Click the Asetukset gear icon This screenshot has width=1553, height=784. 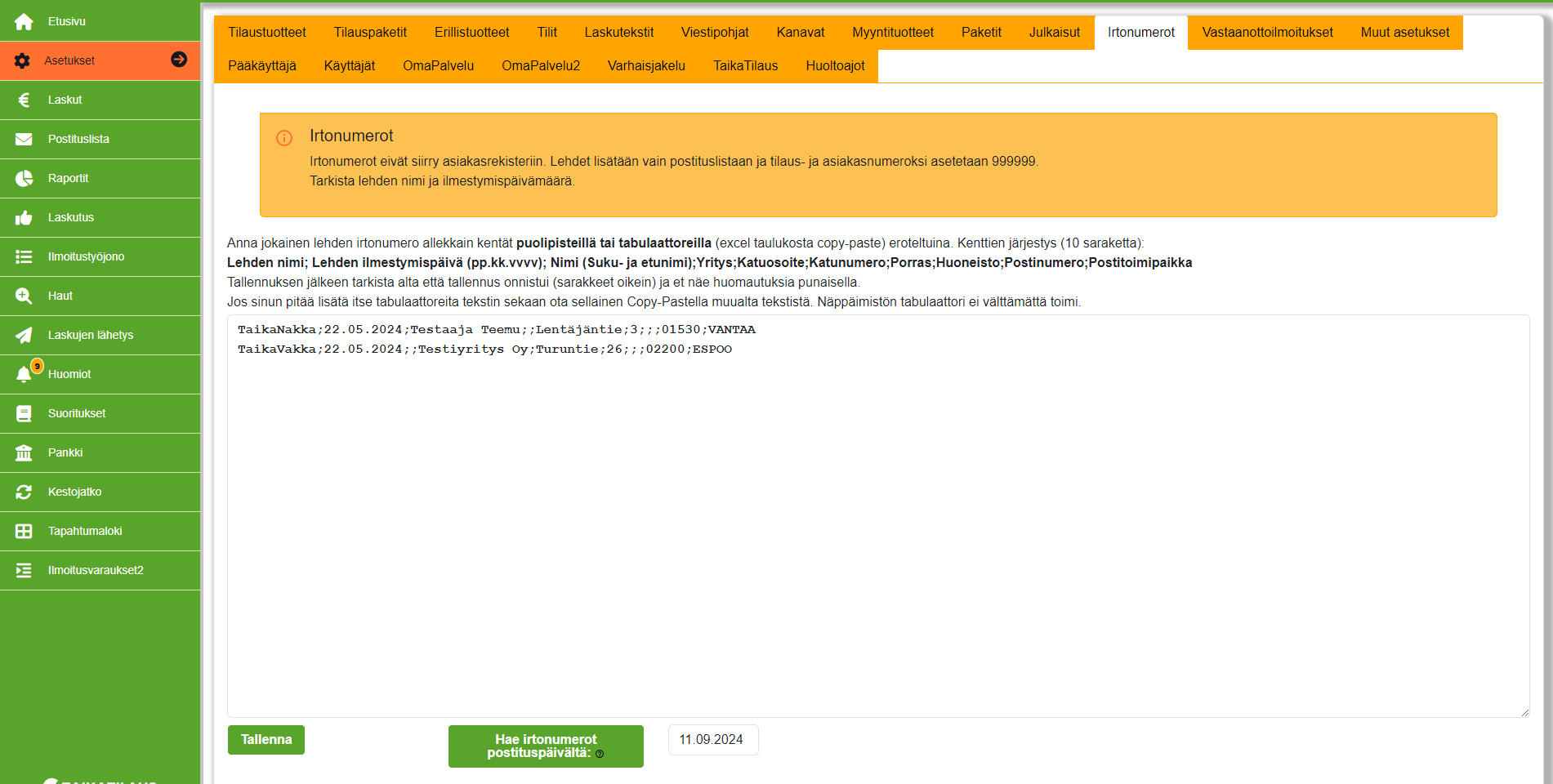pyautogui.click(x=22, y=60)
